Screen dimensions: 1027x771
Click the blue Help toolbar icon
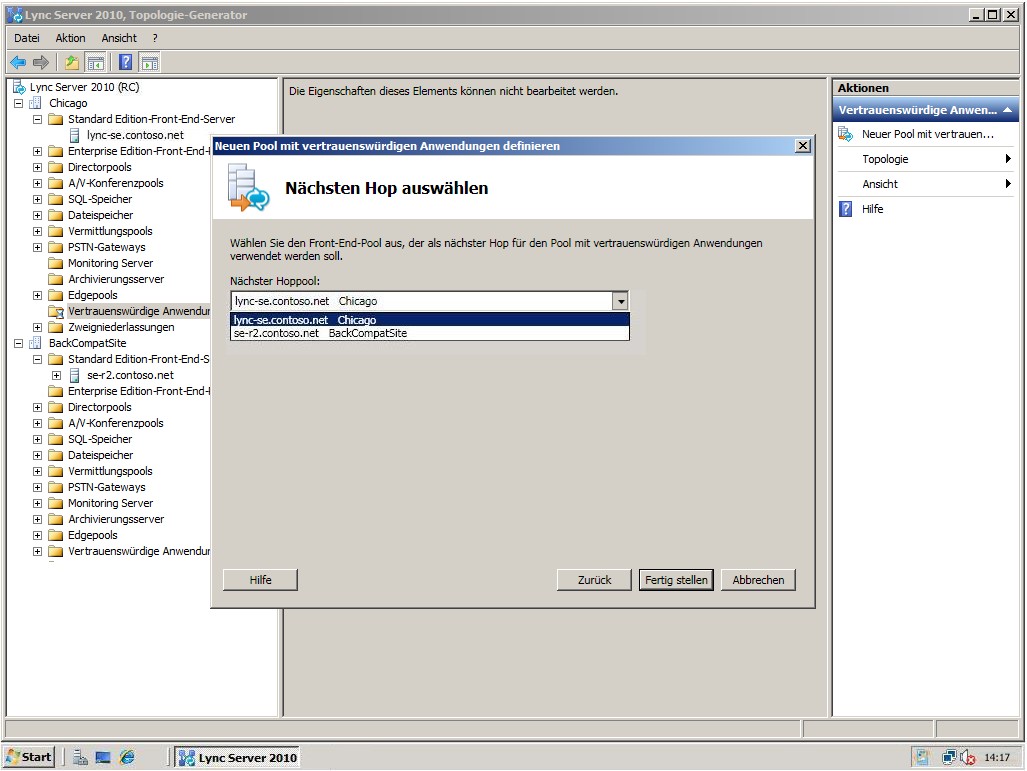click(x=125, y=63)
